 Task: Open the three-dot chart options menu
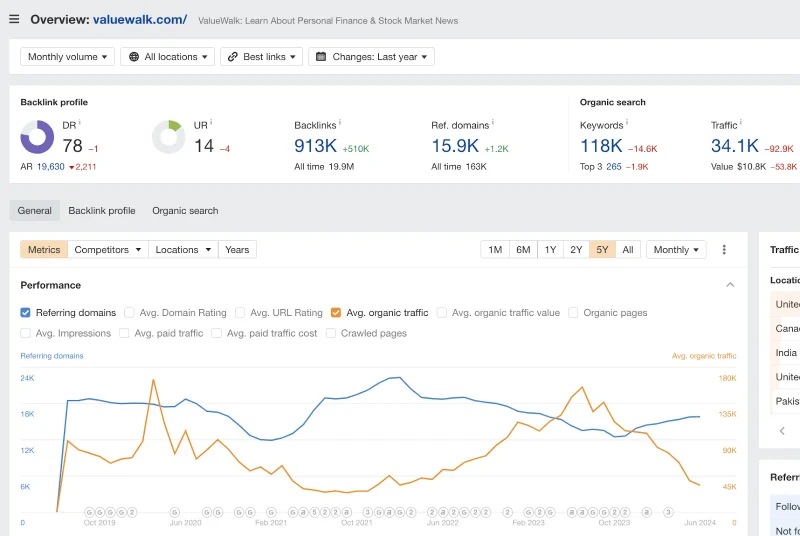tap(724, 249)
